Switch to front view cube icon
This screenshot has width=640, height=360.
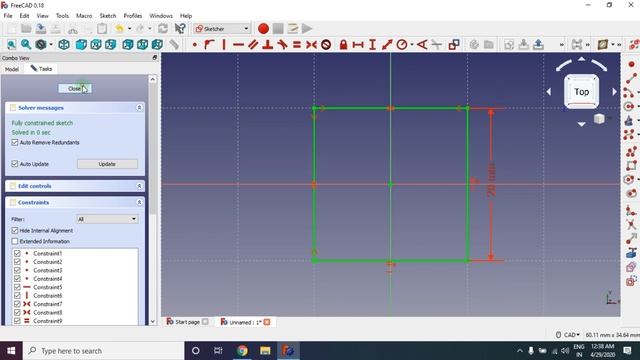(x=81, y=44)
